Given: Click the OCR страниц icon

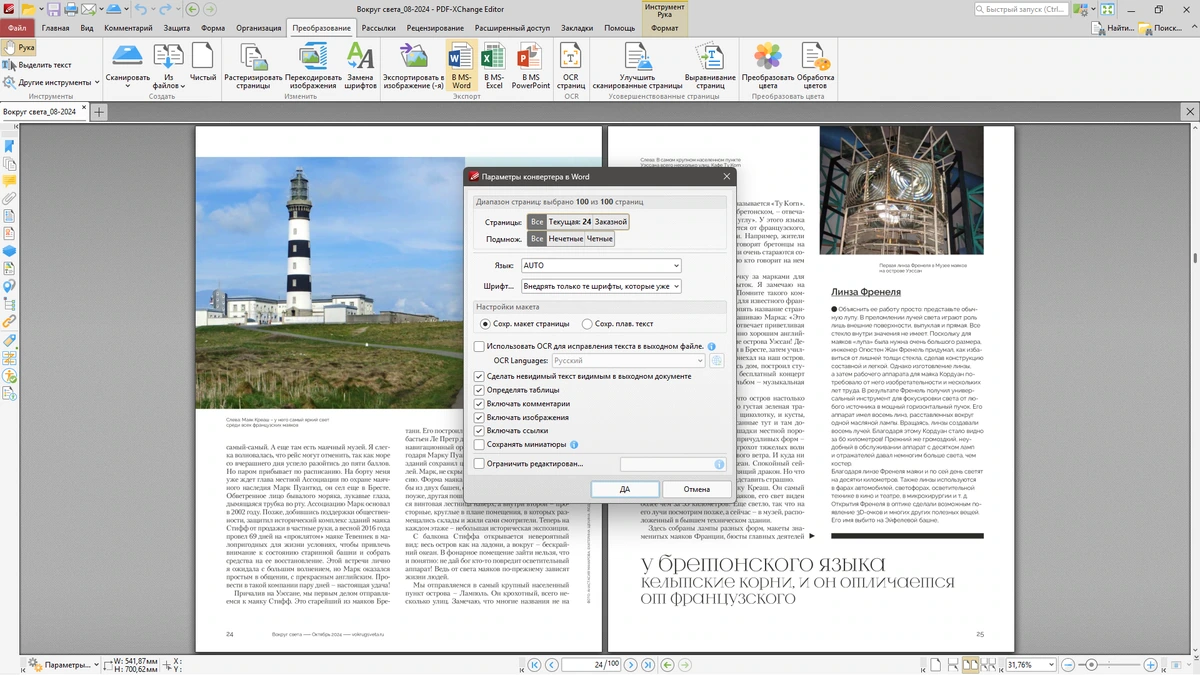Looking at the screenshot, I should [571, 55].
